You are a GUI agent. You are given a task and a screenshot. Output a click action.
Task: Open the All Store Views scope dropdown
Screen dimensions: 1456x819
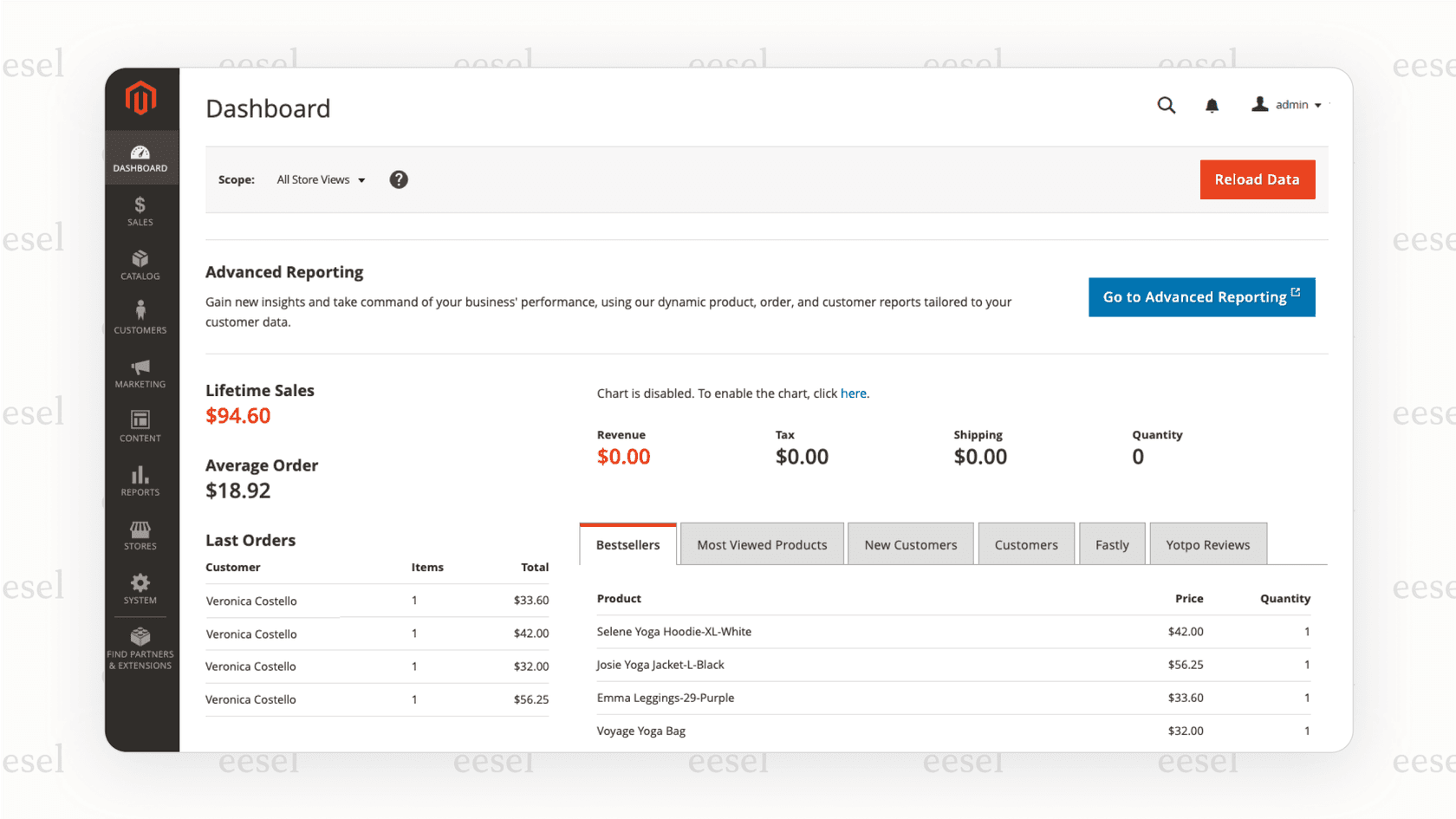click(x=320, y=179)
